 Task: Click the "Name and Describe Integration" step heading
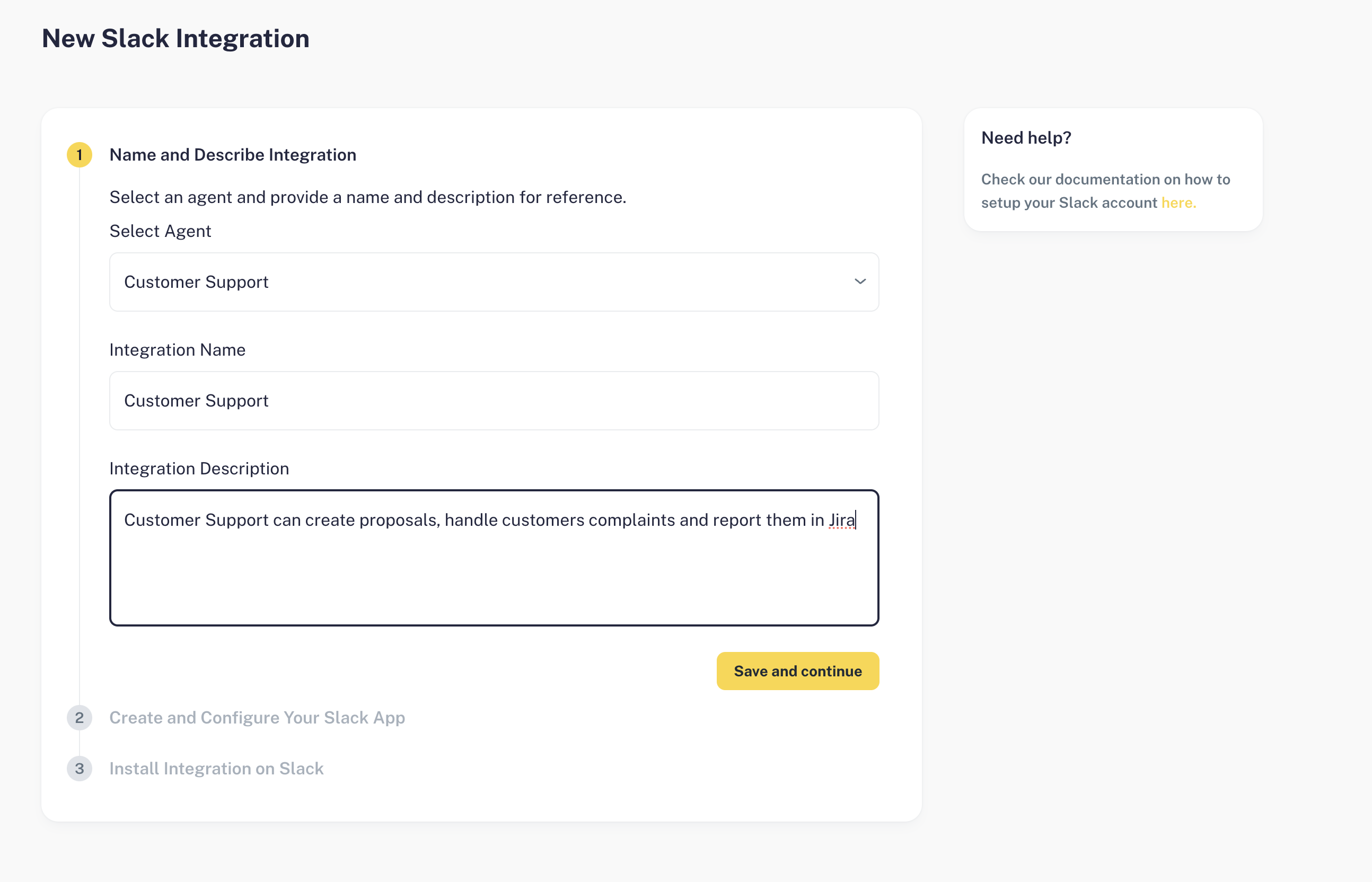tap(233, 155)
